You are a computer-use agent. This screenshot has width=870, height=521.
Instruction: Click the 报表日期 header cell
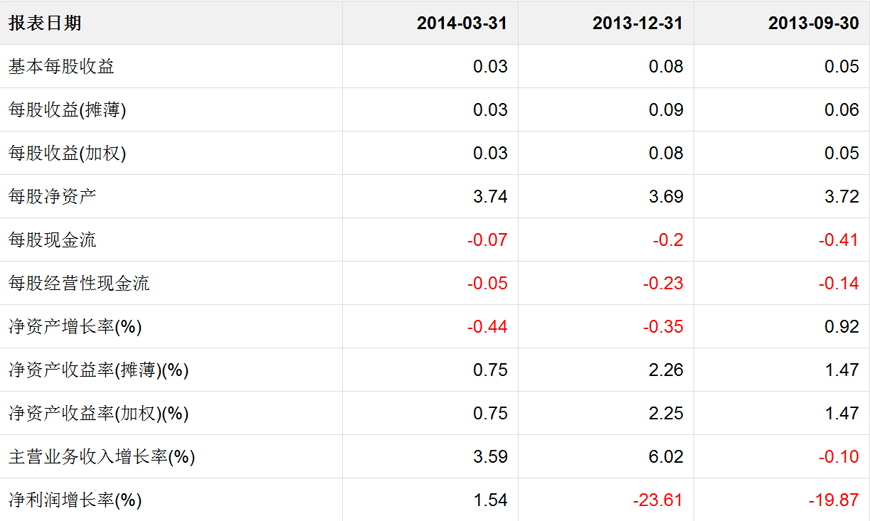point(46,23)
